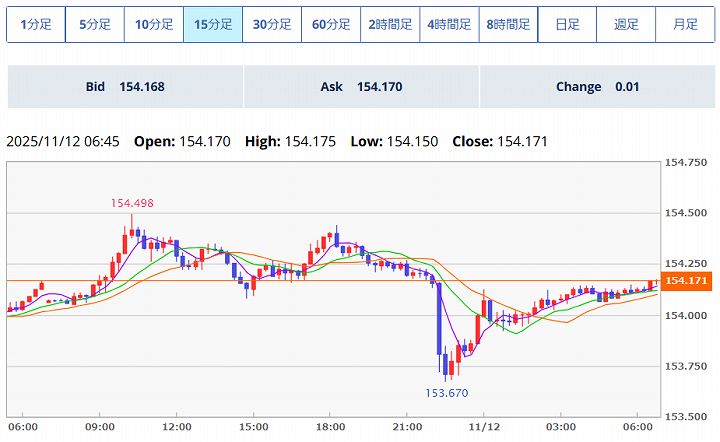
Task: Choose the 8時間足 timeframe
Action: click(507, 24)
